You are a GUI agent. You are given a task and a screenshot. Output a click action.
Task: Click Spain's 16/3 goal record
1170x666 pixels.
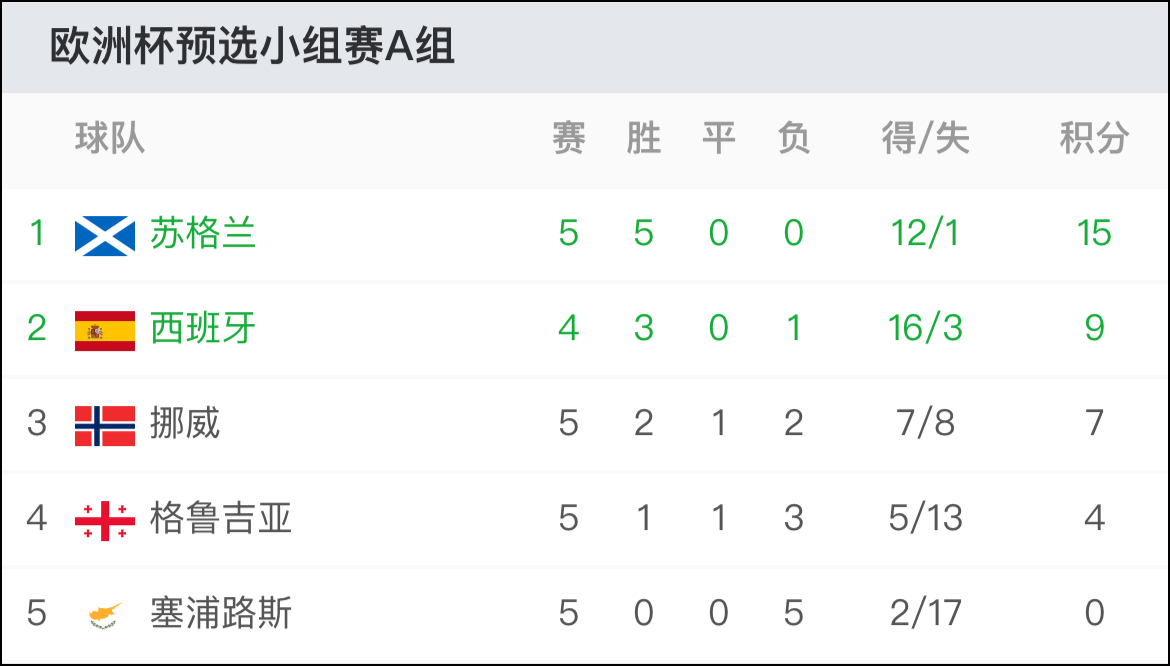(925, 328)
